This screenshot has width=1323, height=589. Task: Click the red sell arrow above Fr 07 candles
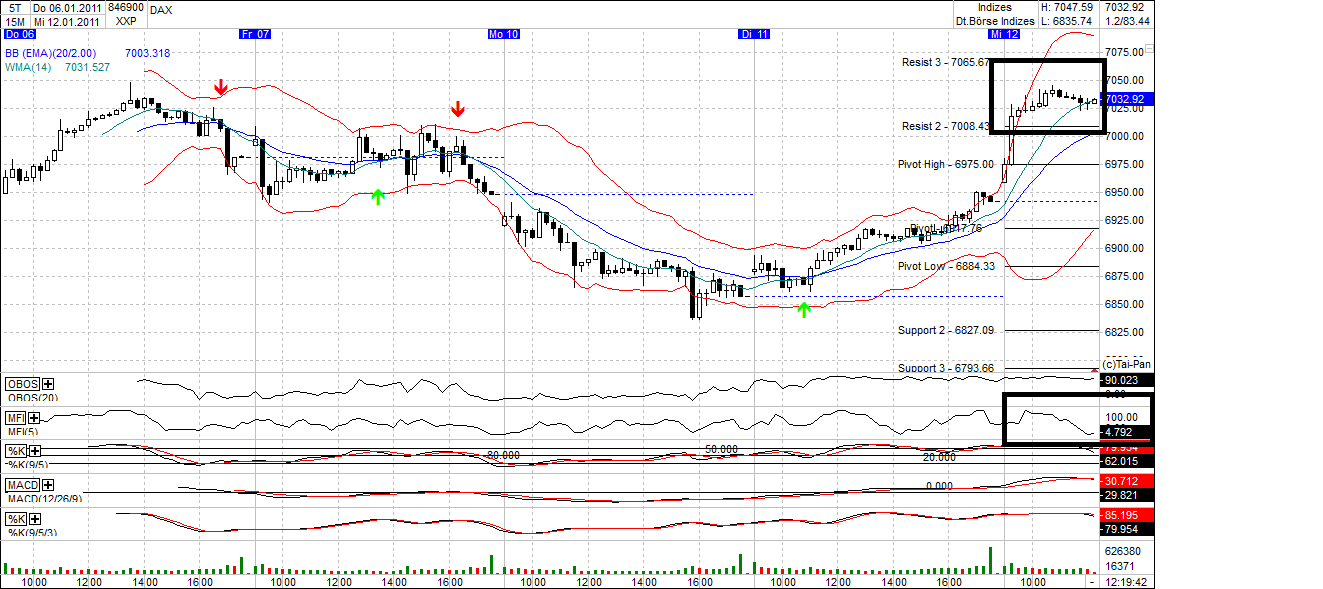pos(220,88)
